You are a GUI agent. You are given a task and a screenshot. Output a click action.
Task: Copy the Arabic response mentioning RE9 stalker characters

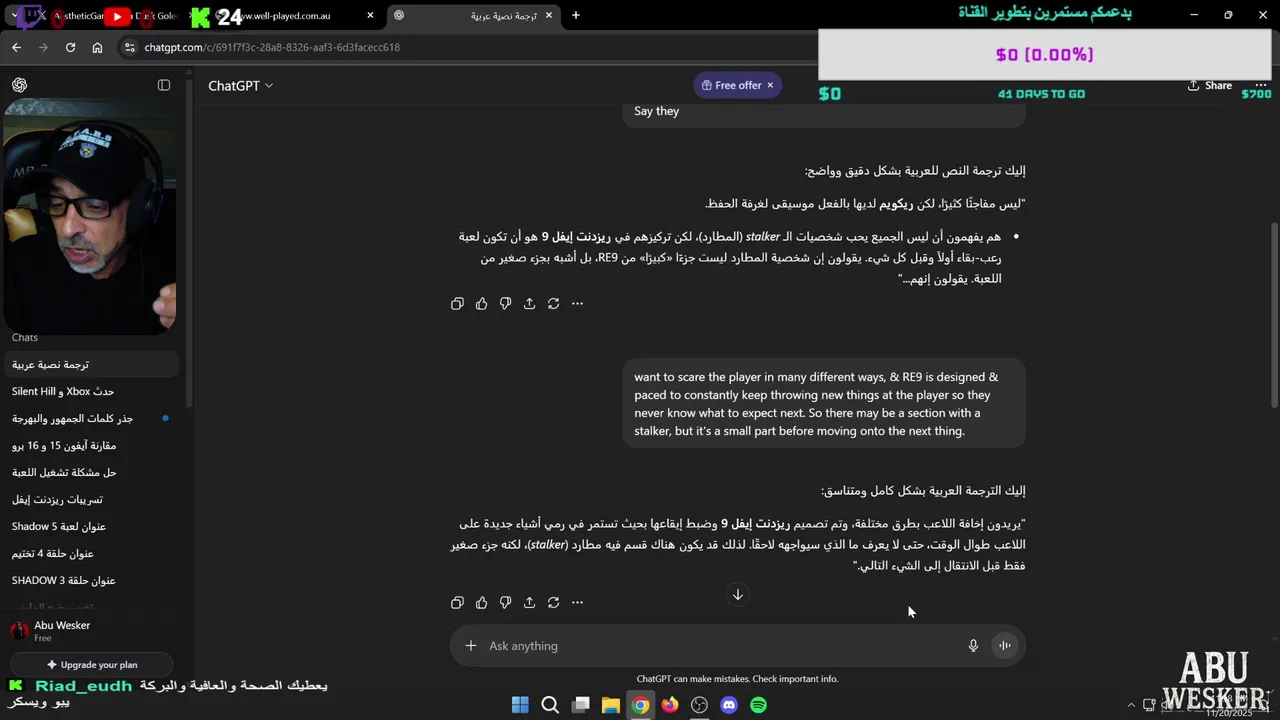point(457,303)
